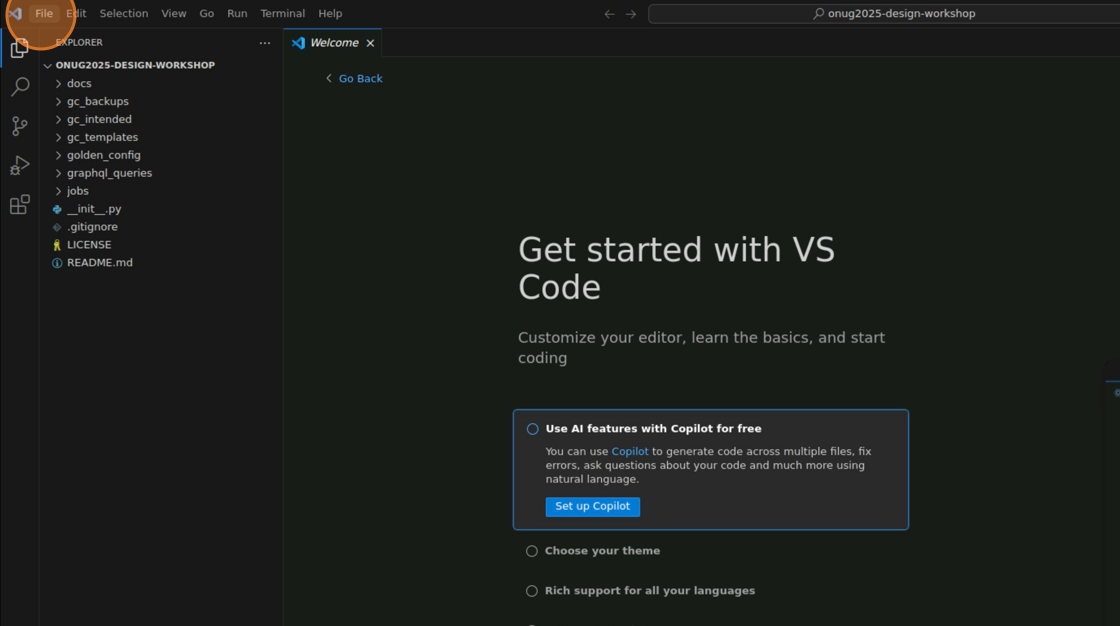The image size is (1120, 626).
Task: Switch to the Welcome tab
Action: click(334, 43)
